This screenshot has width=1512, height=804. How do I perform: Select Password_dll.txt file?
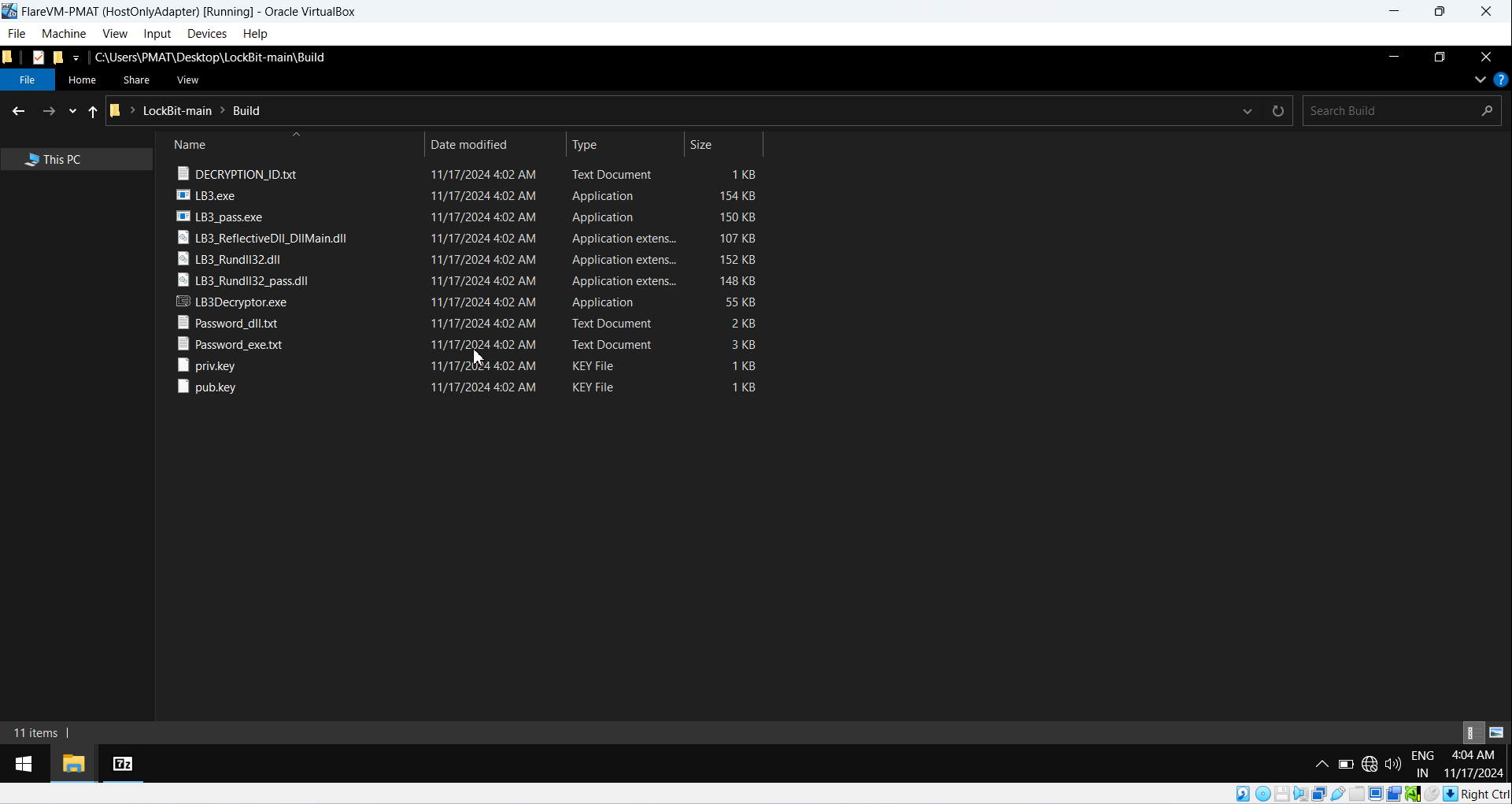pyautogui.click(x=235, y=323)
